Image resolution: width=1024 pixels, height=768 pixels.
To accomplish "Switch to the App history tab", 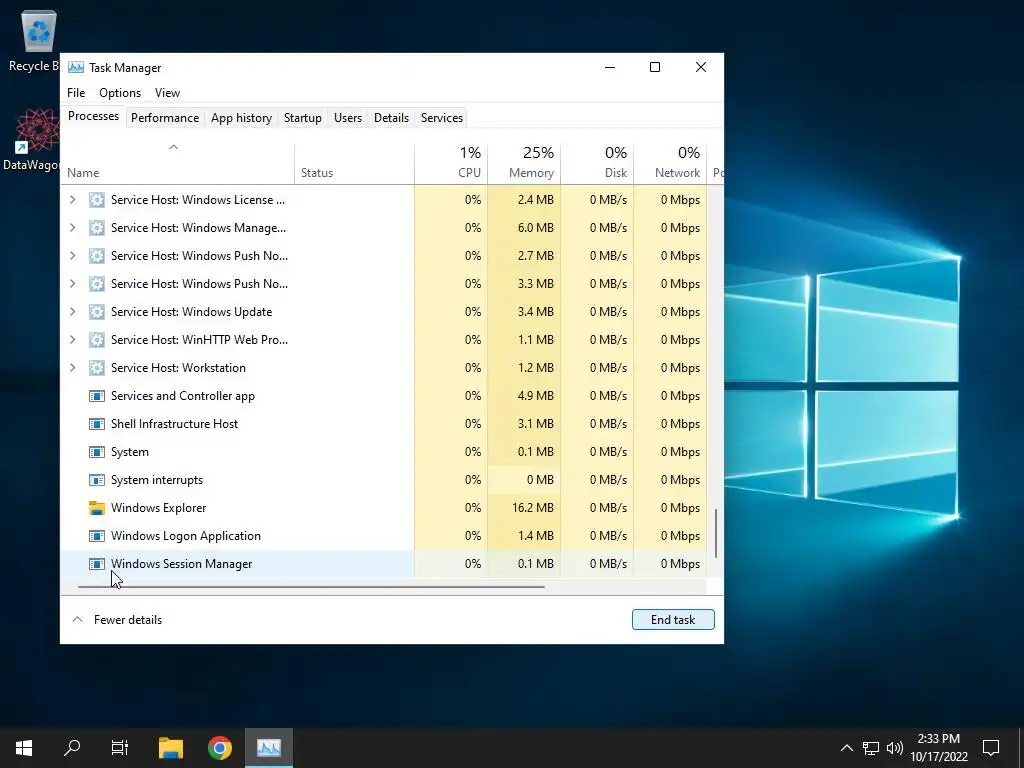I will pos(241,118).
